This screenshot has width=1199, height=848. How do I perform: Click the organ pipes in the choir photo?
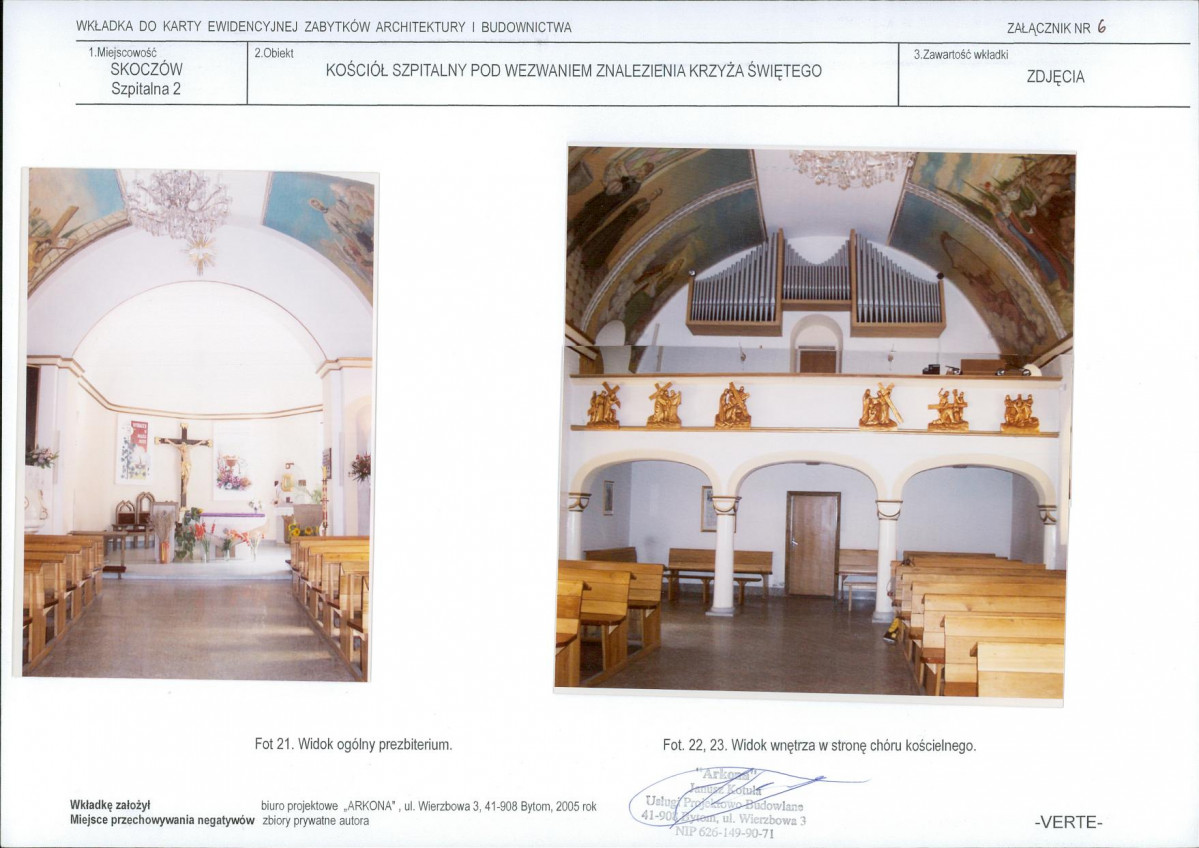pyautogui.click(x=815, y=280)
